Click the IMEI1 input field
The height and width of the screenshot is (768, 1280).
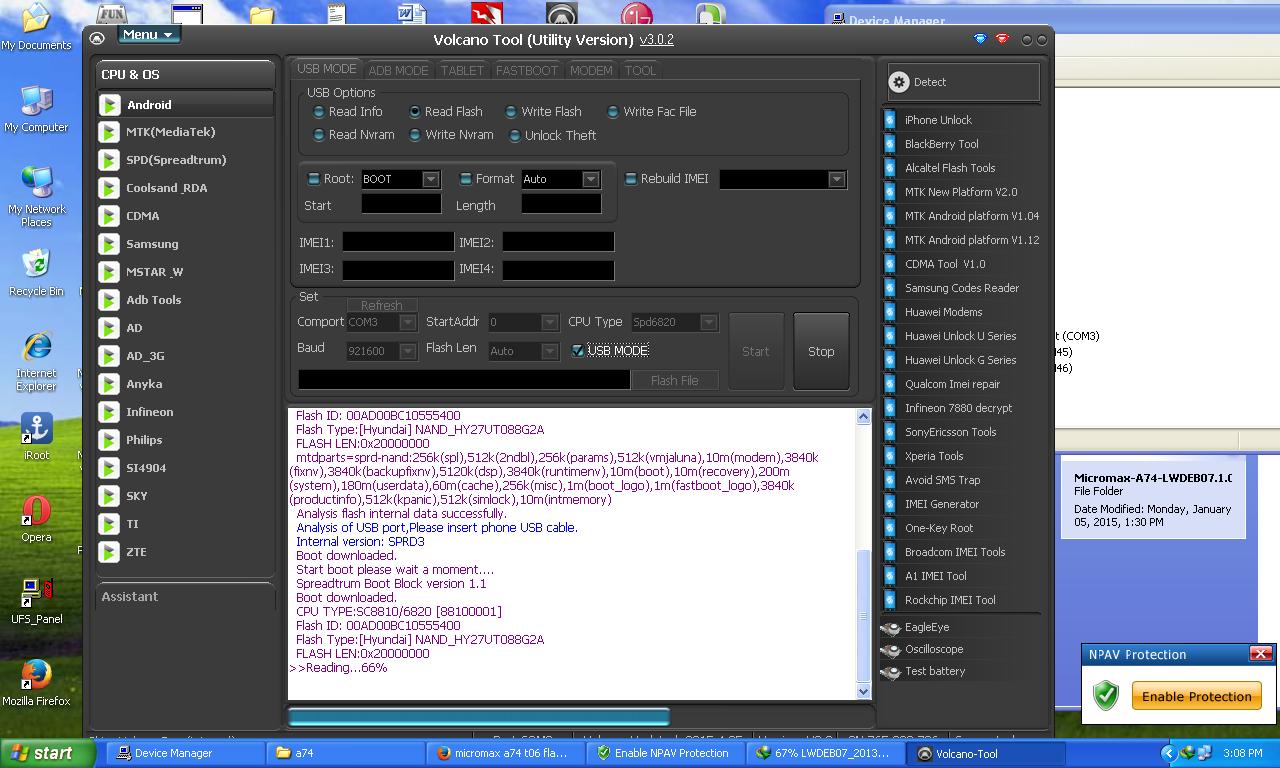(x=398, y=242)
